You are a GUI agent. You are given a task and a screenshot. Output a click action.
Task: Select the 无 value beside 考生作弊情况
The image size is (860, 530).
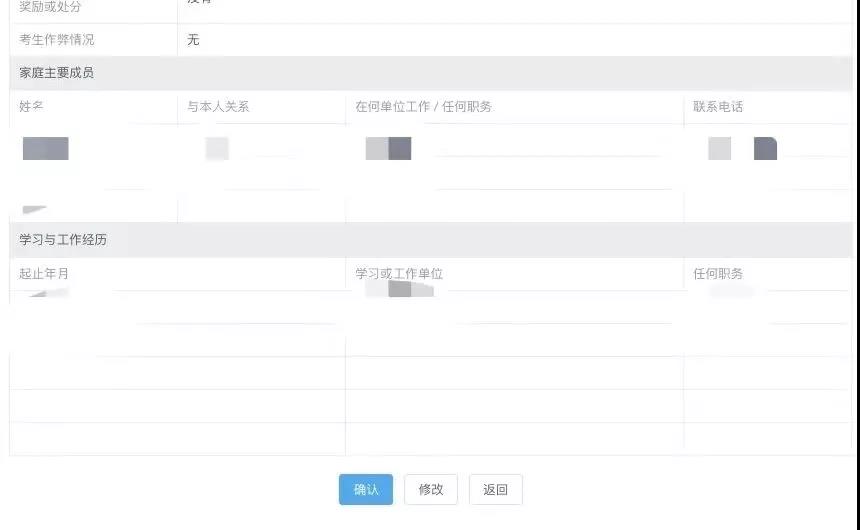(x=193, y=40)
